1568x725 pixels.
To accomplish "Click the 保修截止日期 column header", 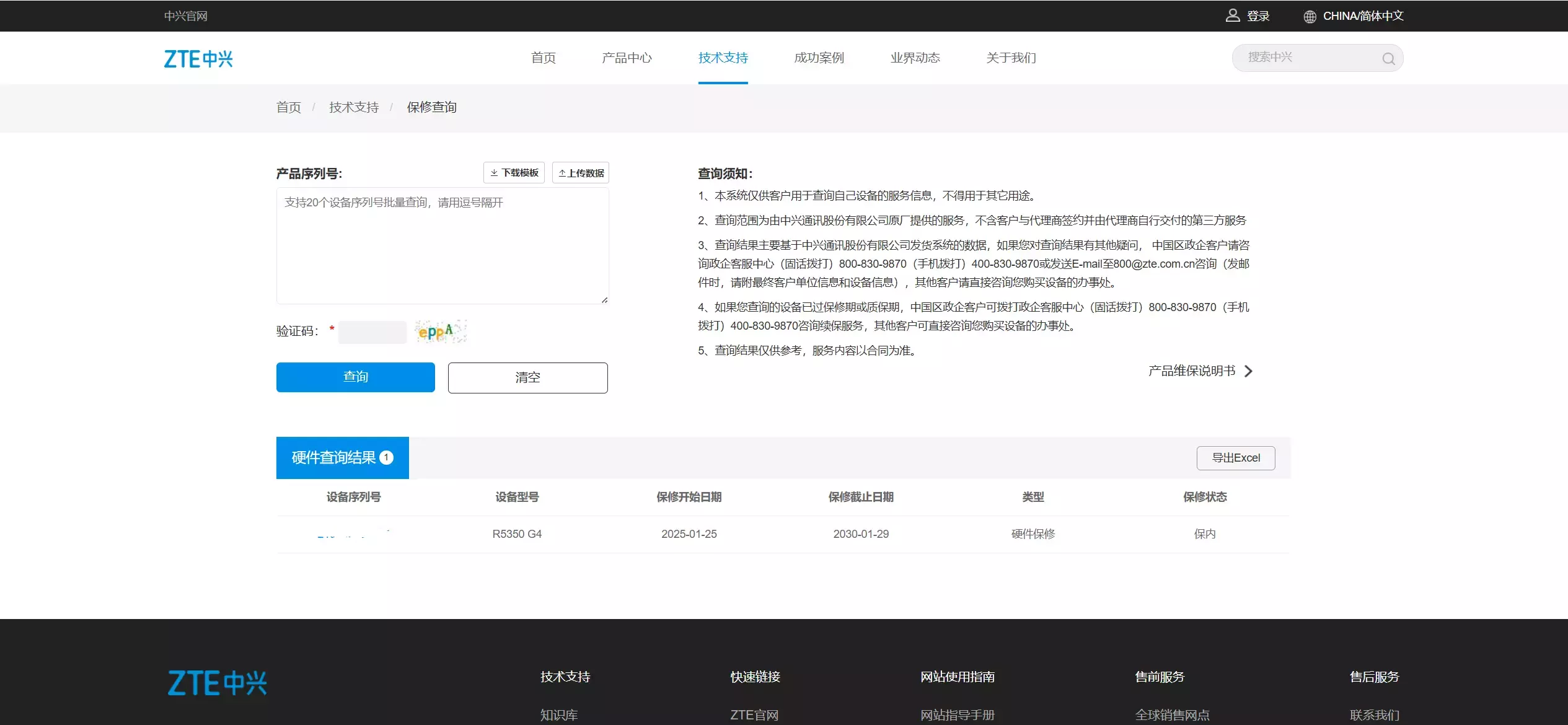I will (861, 497).
